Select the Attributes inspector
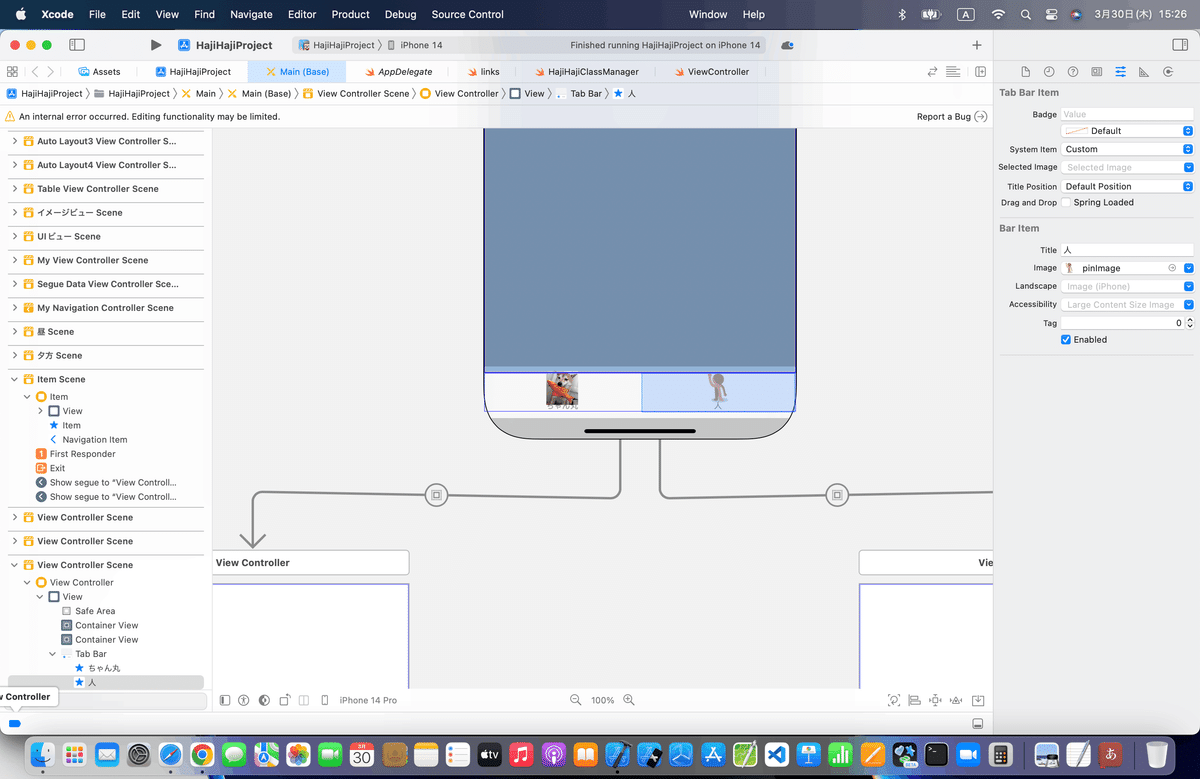The image size is (1200, 779). (x=1120, y=72)
